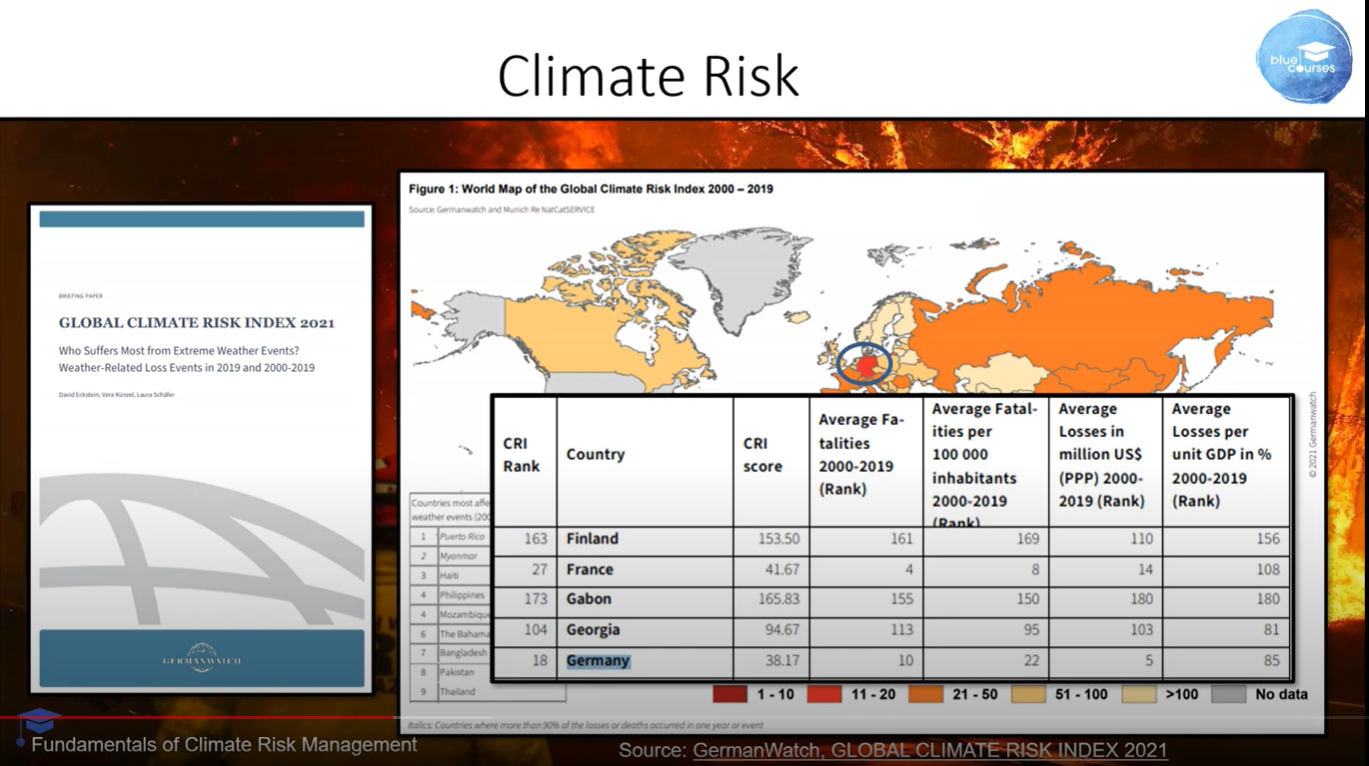
Task: Select the France country cell
Action: pyautogui.click(x=589, y=569)
